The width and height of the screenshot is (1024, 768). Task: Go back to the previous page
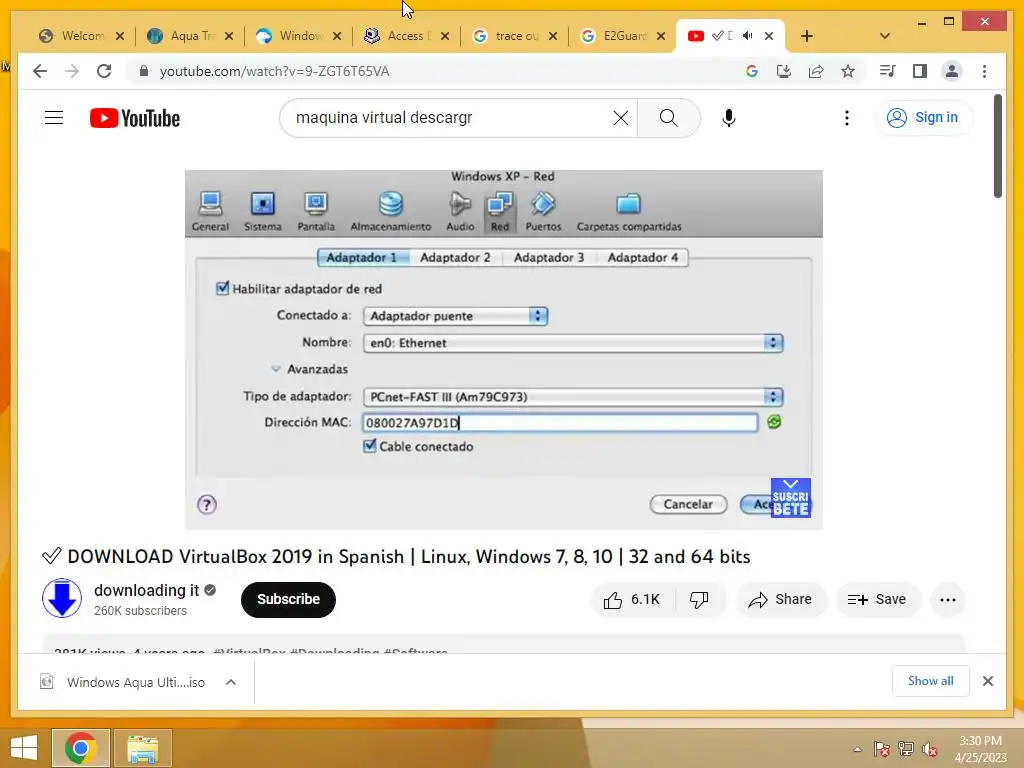click(40, 71)
